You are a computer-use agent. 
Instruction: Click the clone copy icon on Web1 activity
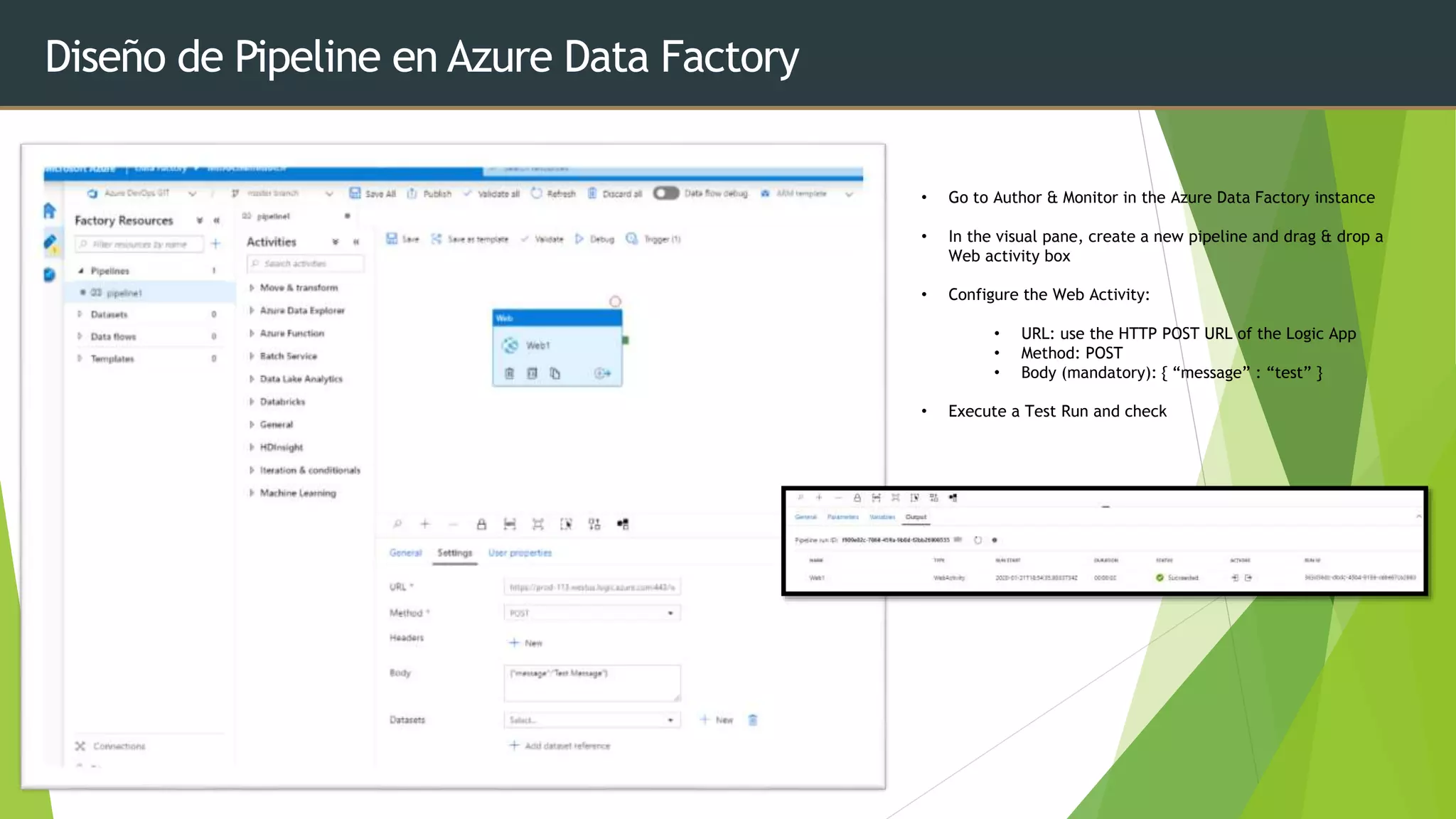[x=555, y=373]
